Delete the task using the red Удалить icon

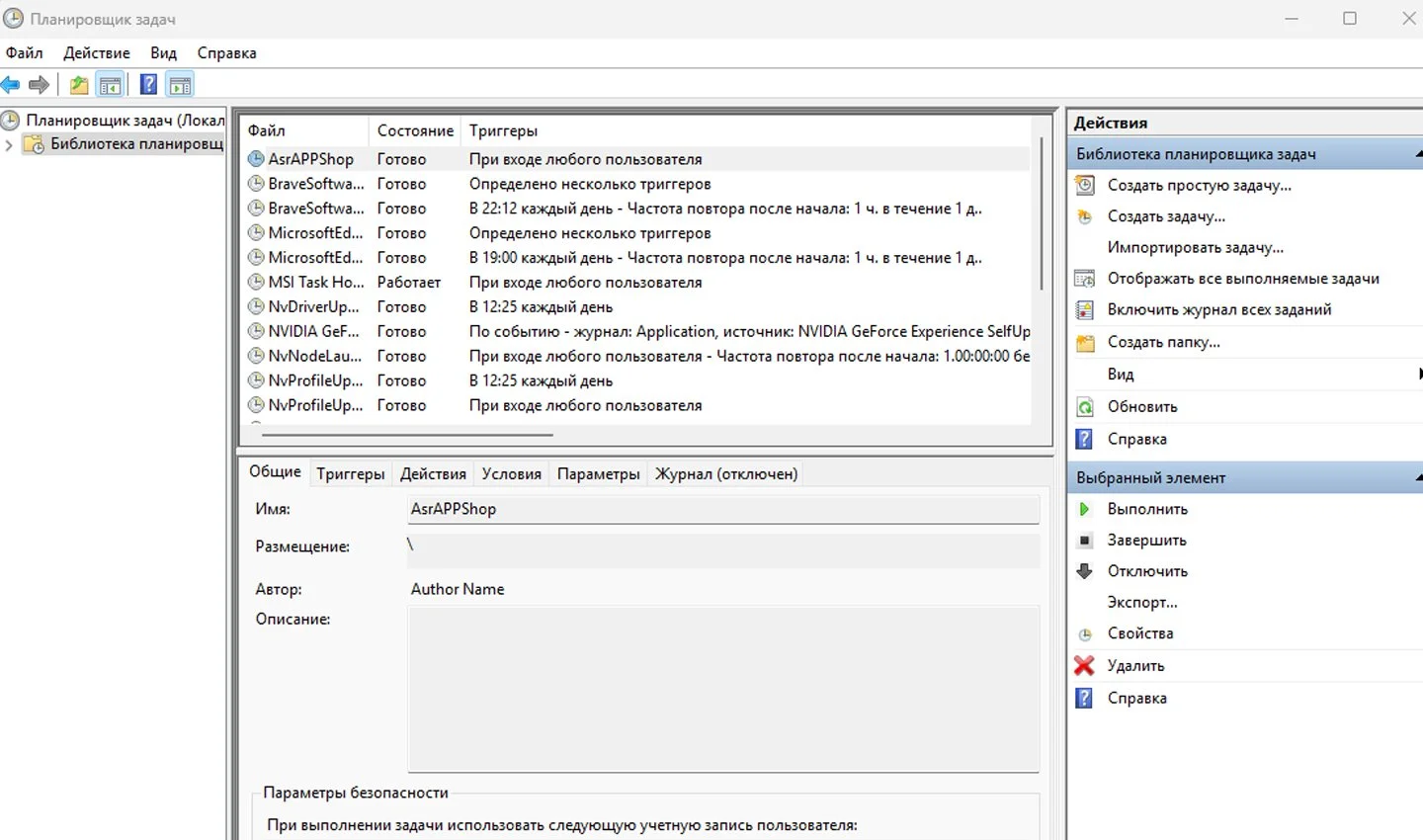pos(1084,665)
